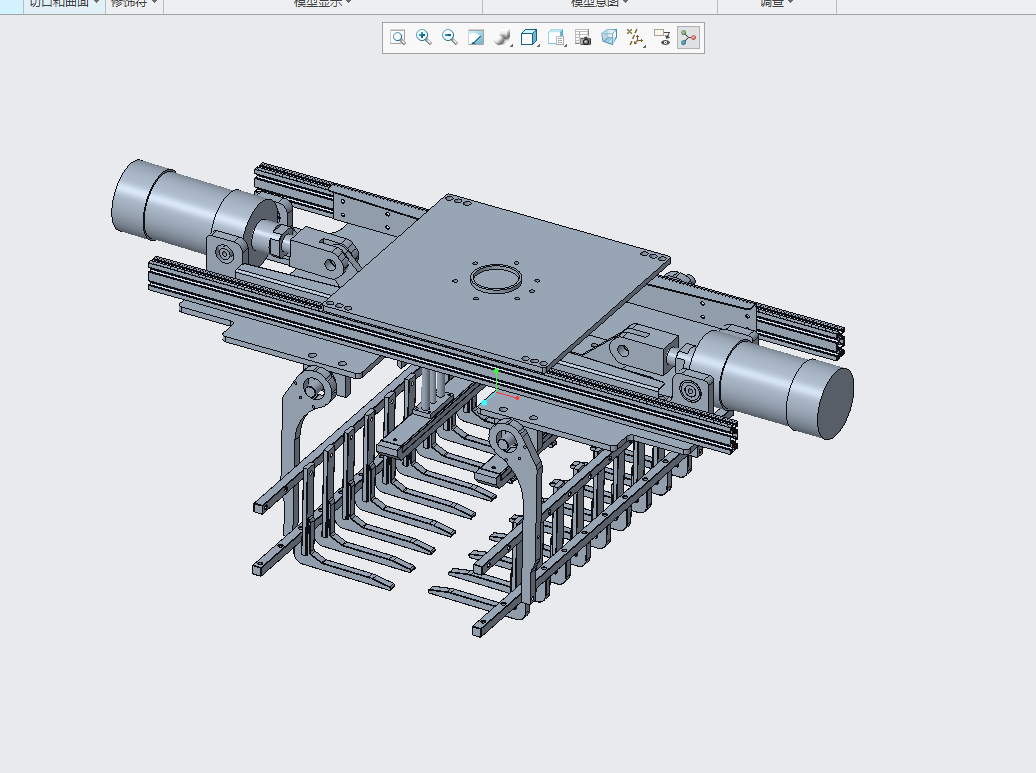Open the Display Style cube icon
Screen dimensions: 1036x773
coord(529,38)
